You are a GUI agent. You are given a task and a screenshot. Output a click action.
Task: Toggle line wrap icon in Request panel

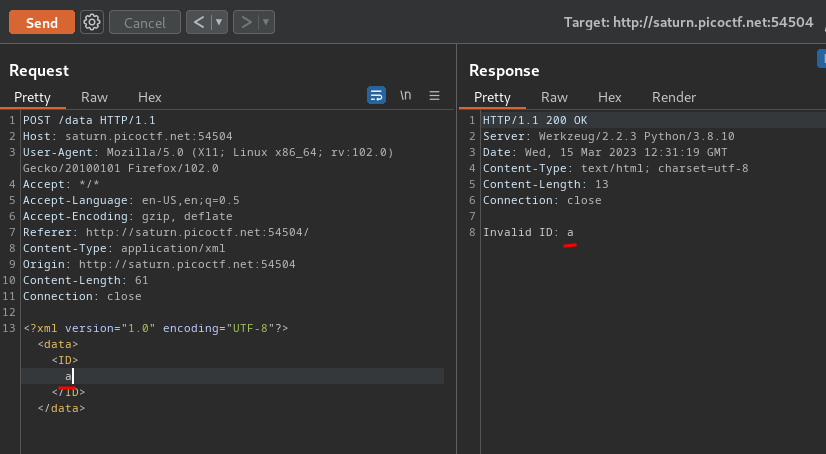(376, 95)
